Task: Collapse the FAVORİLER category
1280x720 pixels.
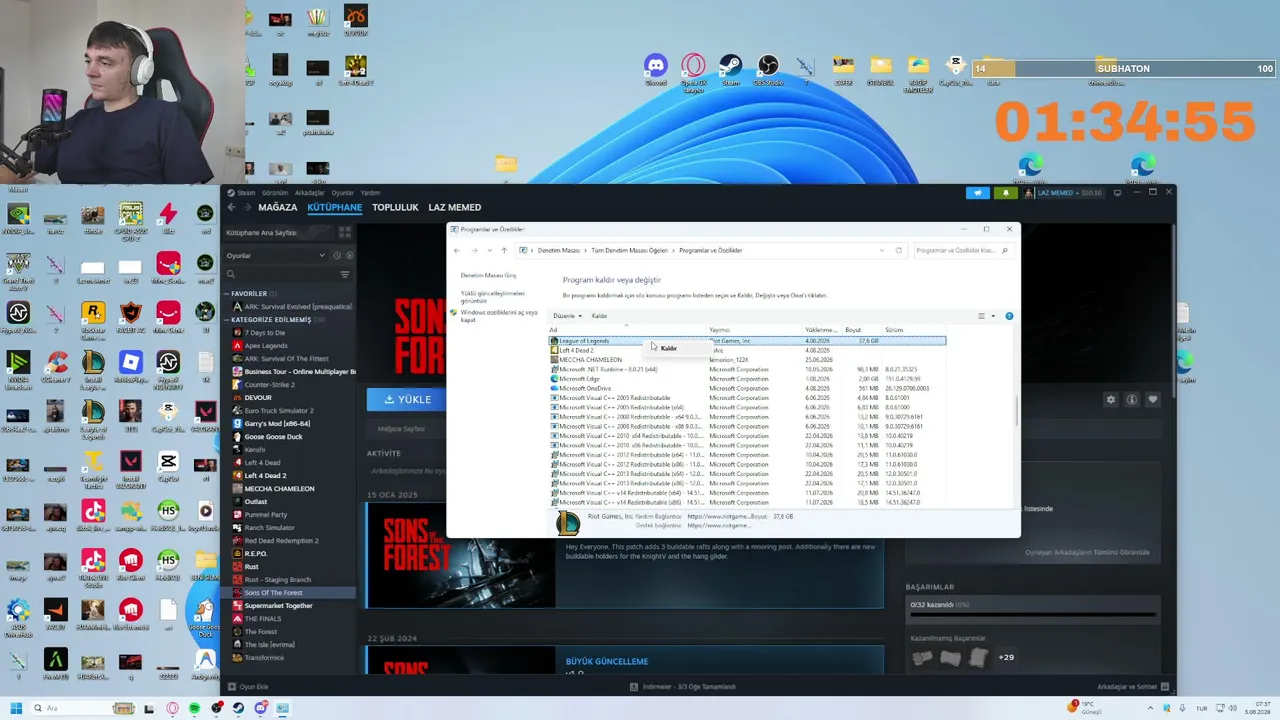Action: coord(226,294)
